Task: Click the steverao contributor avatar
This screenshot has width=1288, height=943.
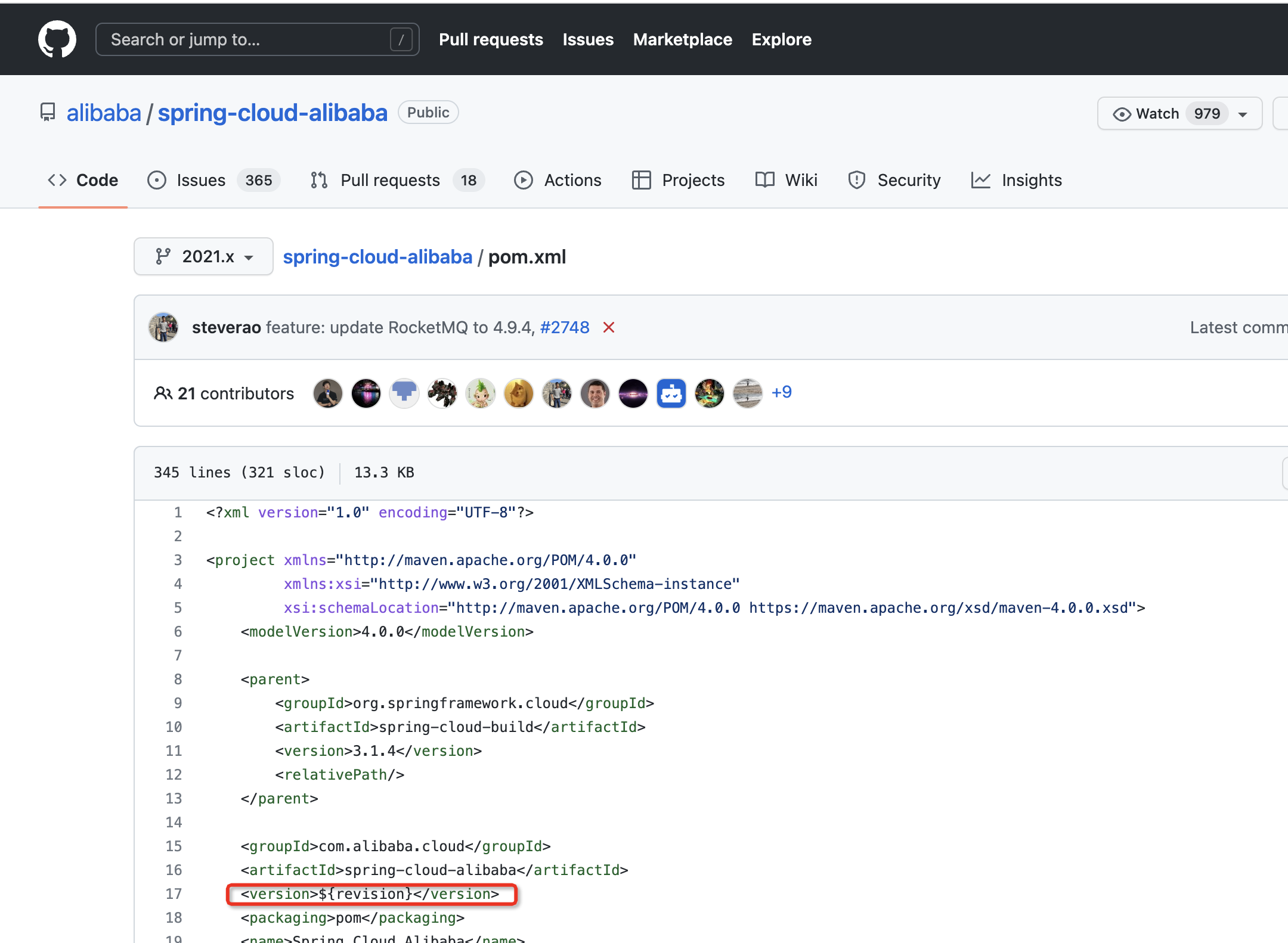Action: tap(163, 326)
